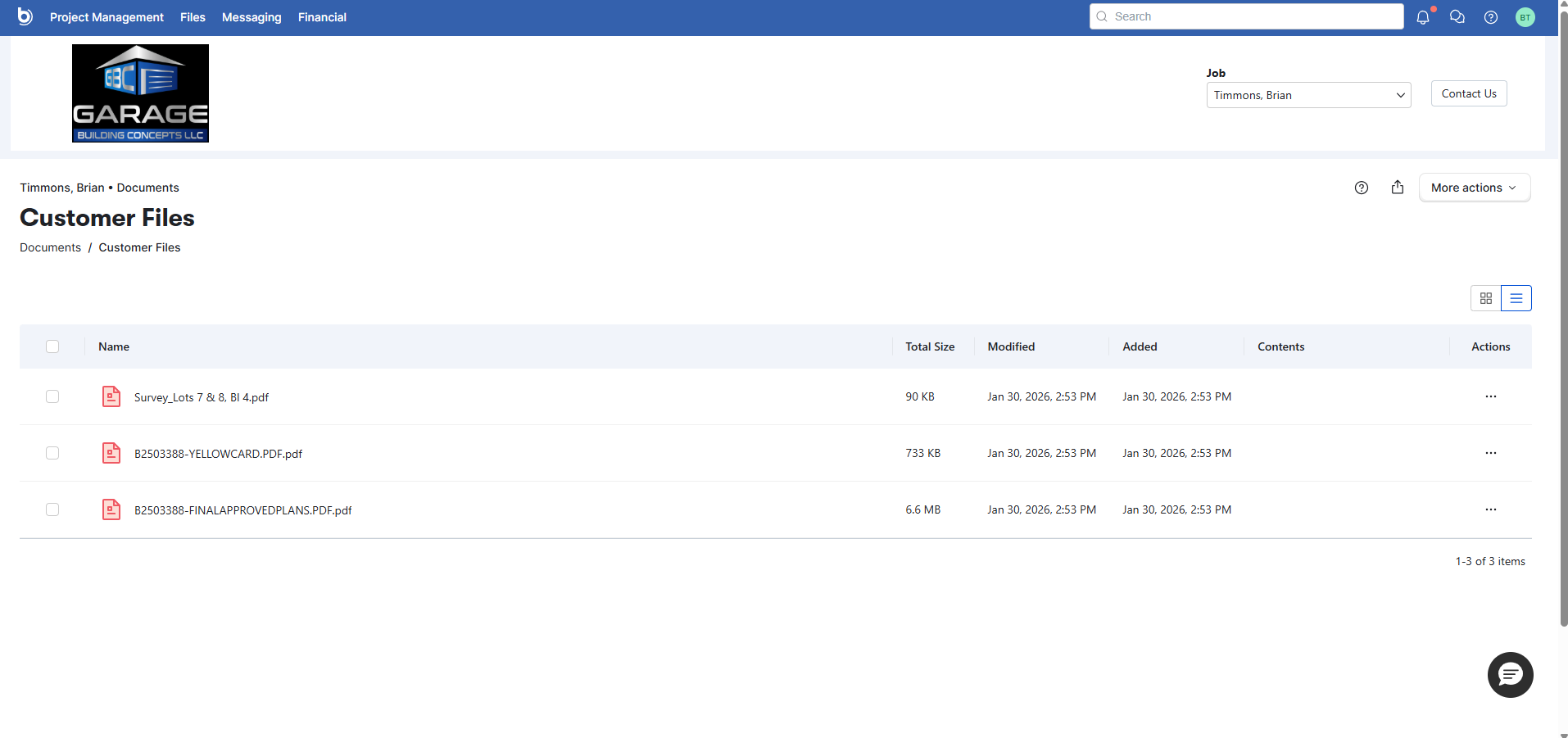Open the Project Management menu
This screenshot has width=1568, height=738.
click(106, 17)
